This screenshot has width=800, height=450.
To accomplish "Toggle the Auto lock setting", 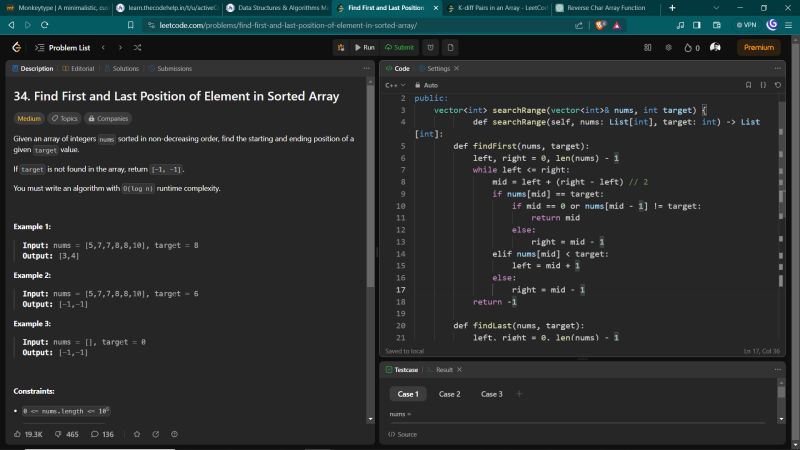I will [427, 85].
